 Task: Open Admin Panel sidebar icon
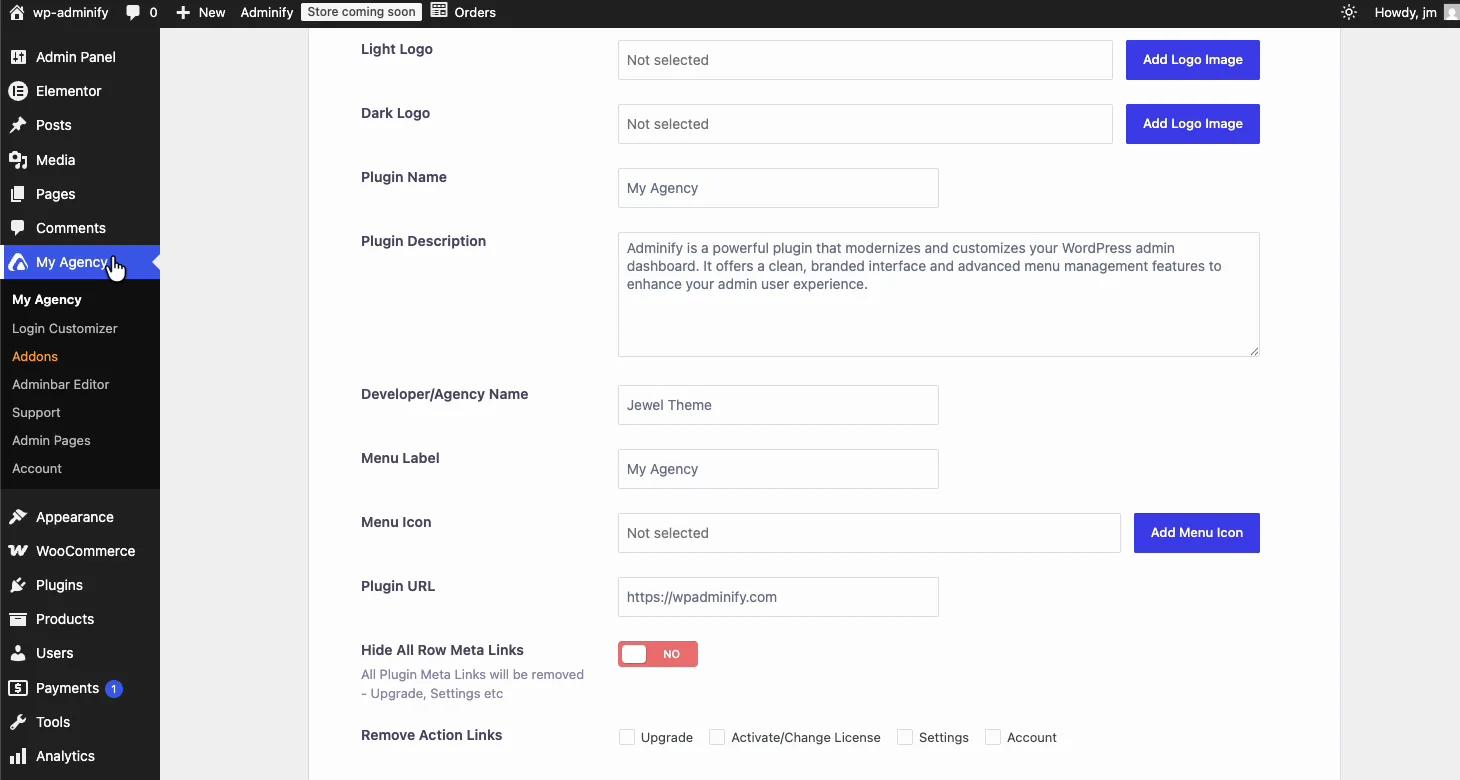click(18, 57)
